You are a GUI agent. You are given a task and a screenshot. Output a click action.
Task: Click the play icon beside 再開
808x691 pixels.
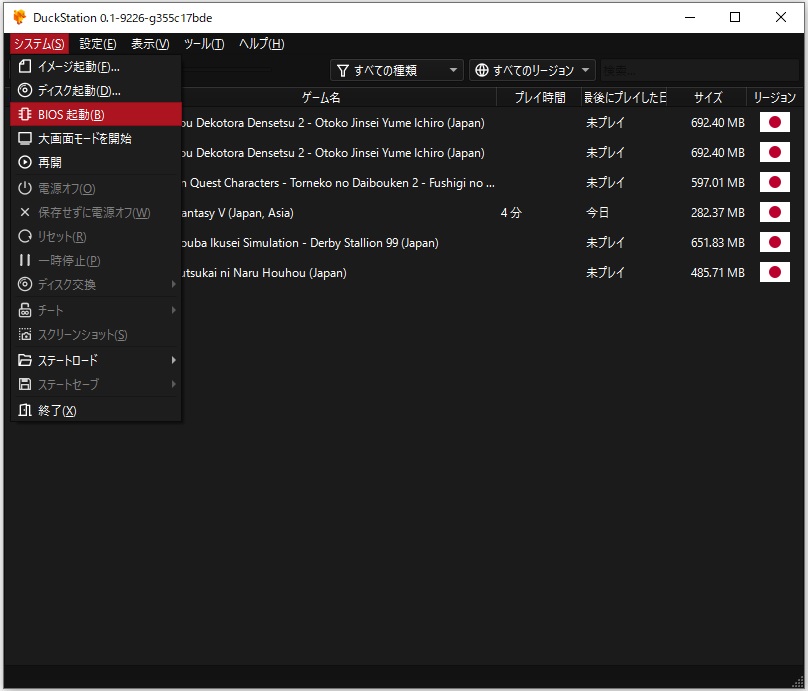(25, 162)
